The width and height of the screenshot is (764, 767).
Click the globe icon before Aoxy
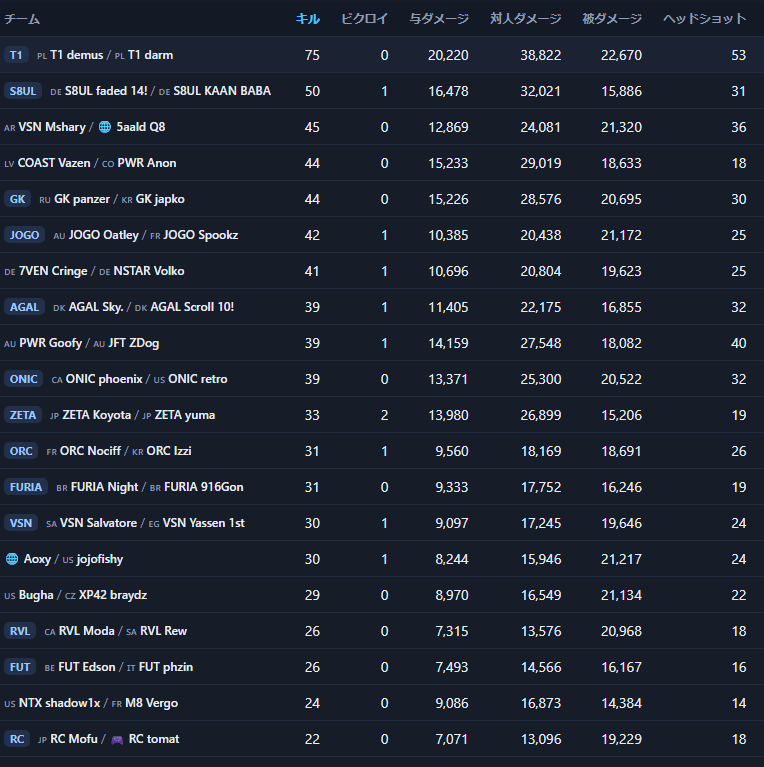click(x=12, y=559)
